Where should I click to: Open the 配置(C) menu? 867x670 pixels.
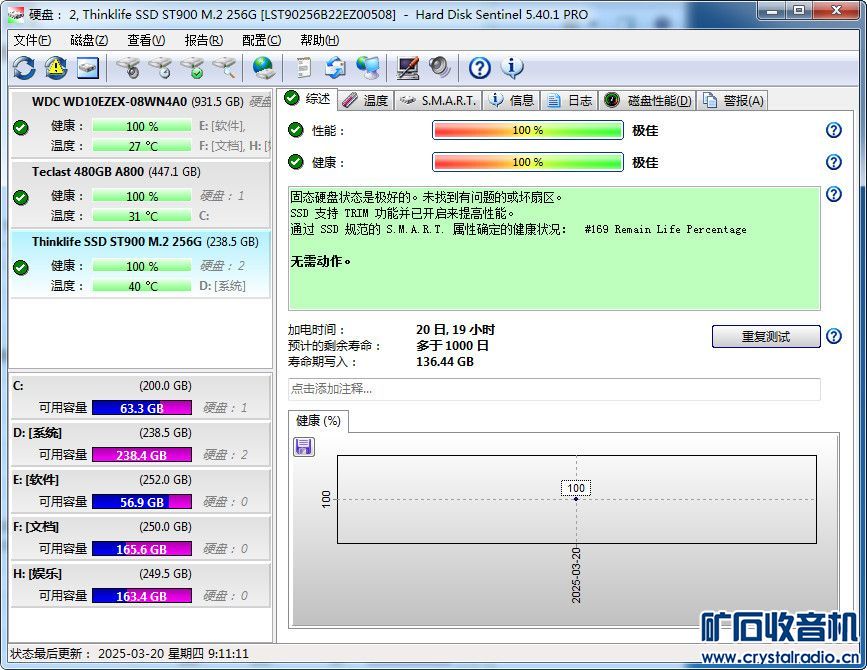pos(262,40)
